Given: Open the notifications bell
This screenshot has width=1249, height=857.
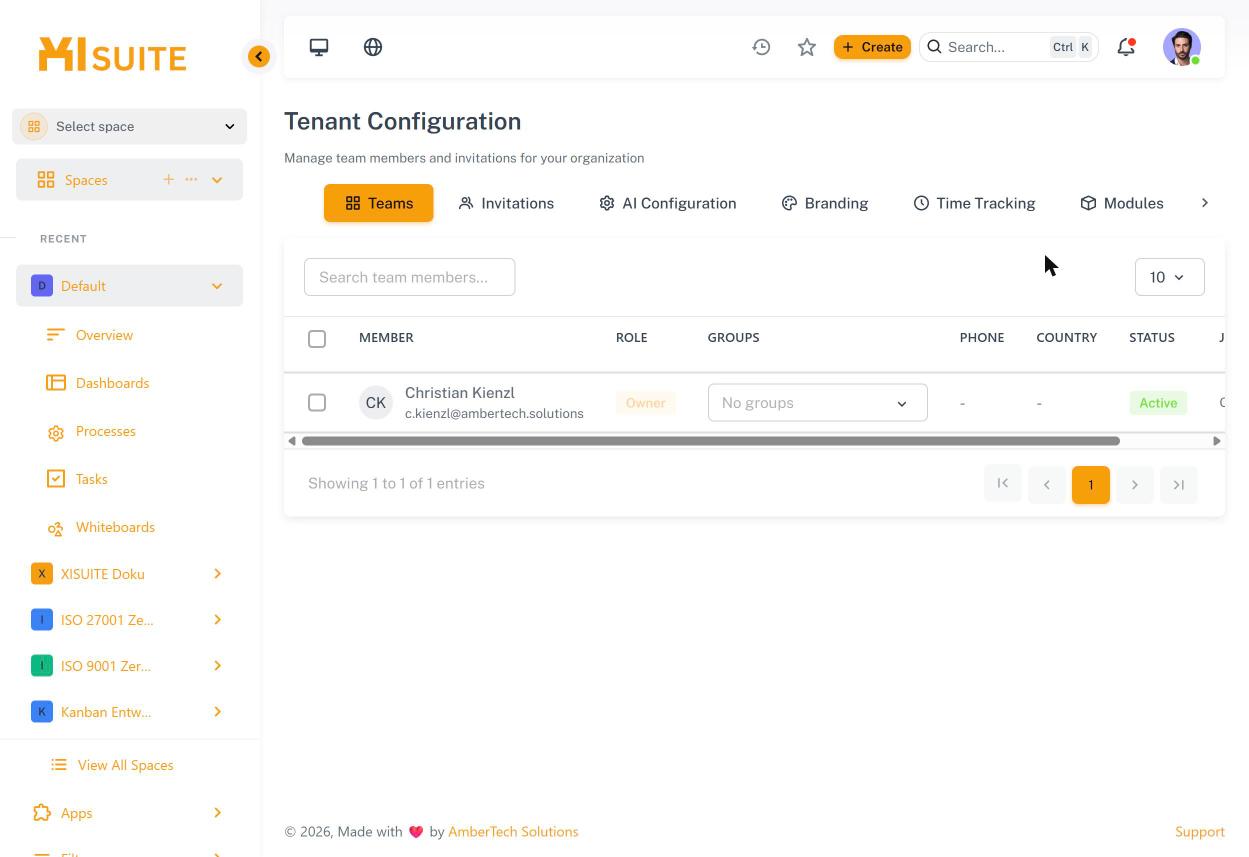Looking at the screenshot, I should point(1126,47).
